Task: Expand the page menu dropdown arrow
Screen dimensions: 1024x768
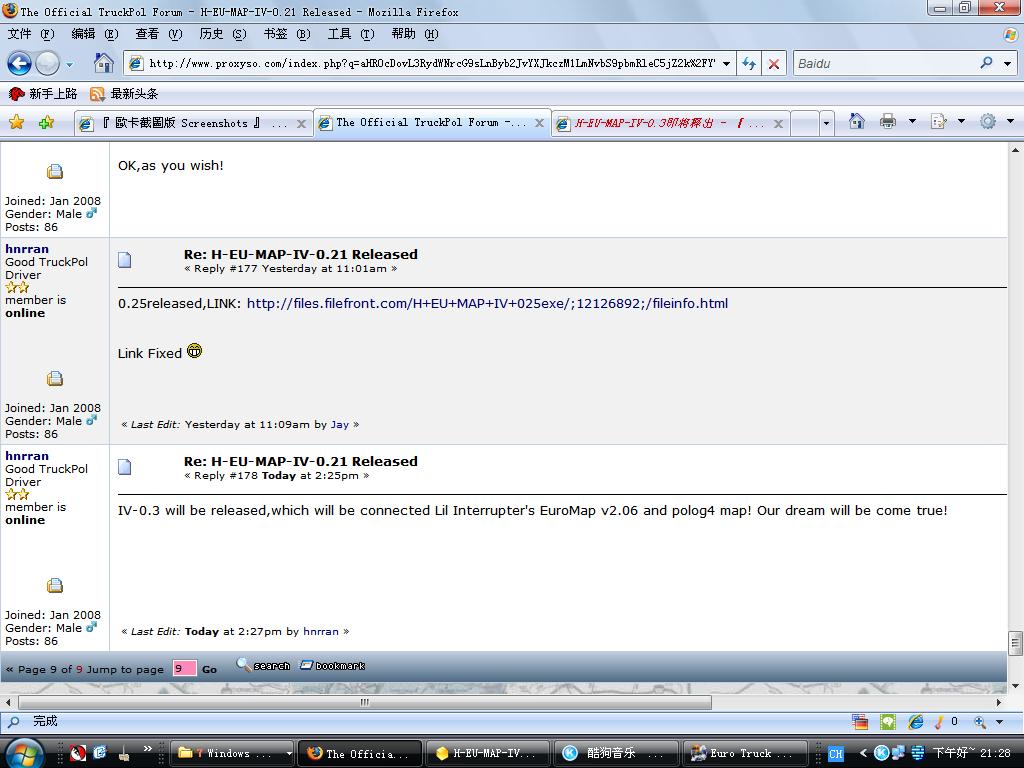Action: coord(961,121)
